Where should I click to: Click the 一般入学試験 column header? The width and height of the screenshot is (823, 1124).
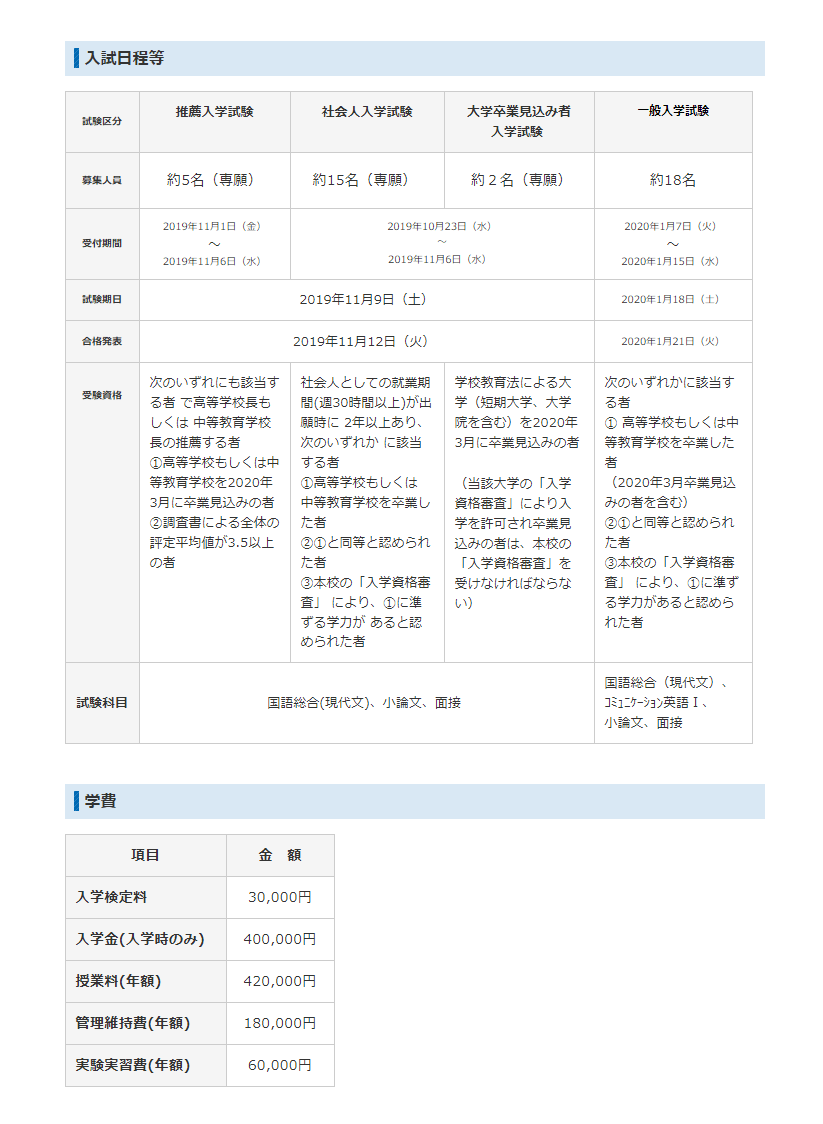pyautogui.click(x=673, y=111)
